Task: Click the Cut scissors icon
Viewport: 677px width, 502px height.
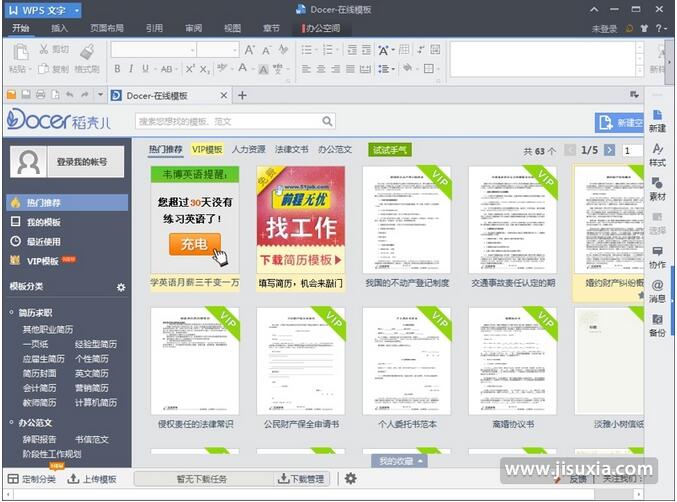Action: (x=44, y=49)
